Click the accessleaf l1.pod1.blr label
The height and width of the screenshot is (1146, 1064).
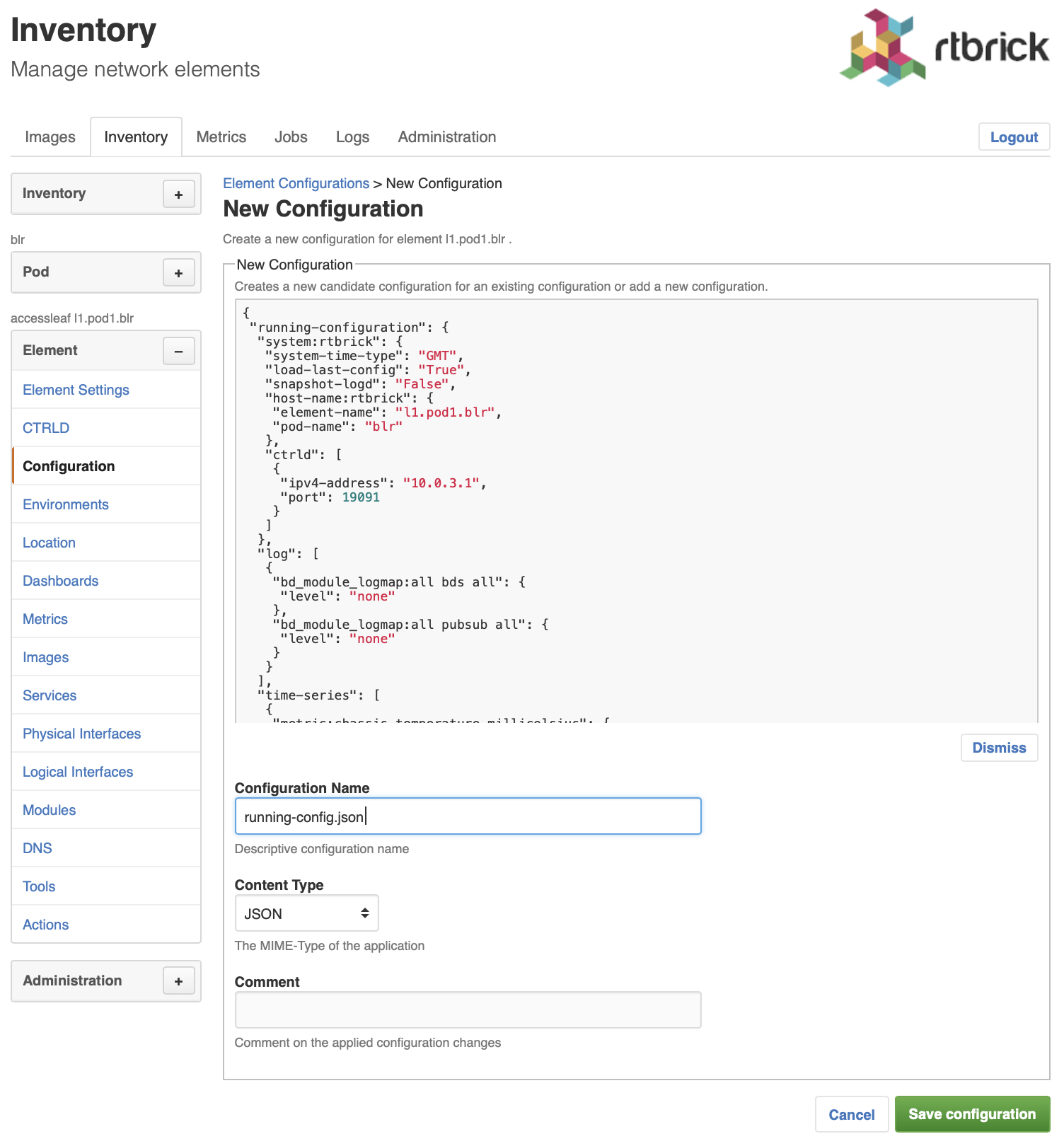[x=72, y=318]
